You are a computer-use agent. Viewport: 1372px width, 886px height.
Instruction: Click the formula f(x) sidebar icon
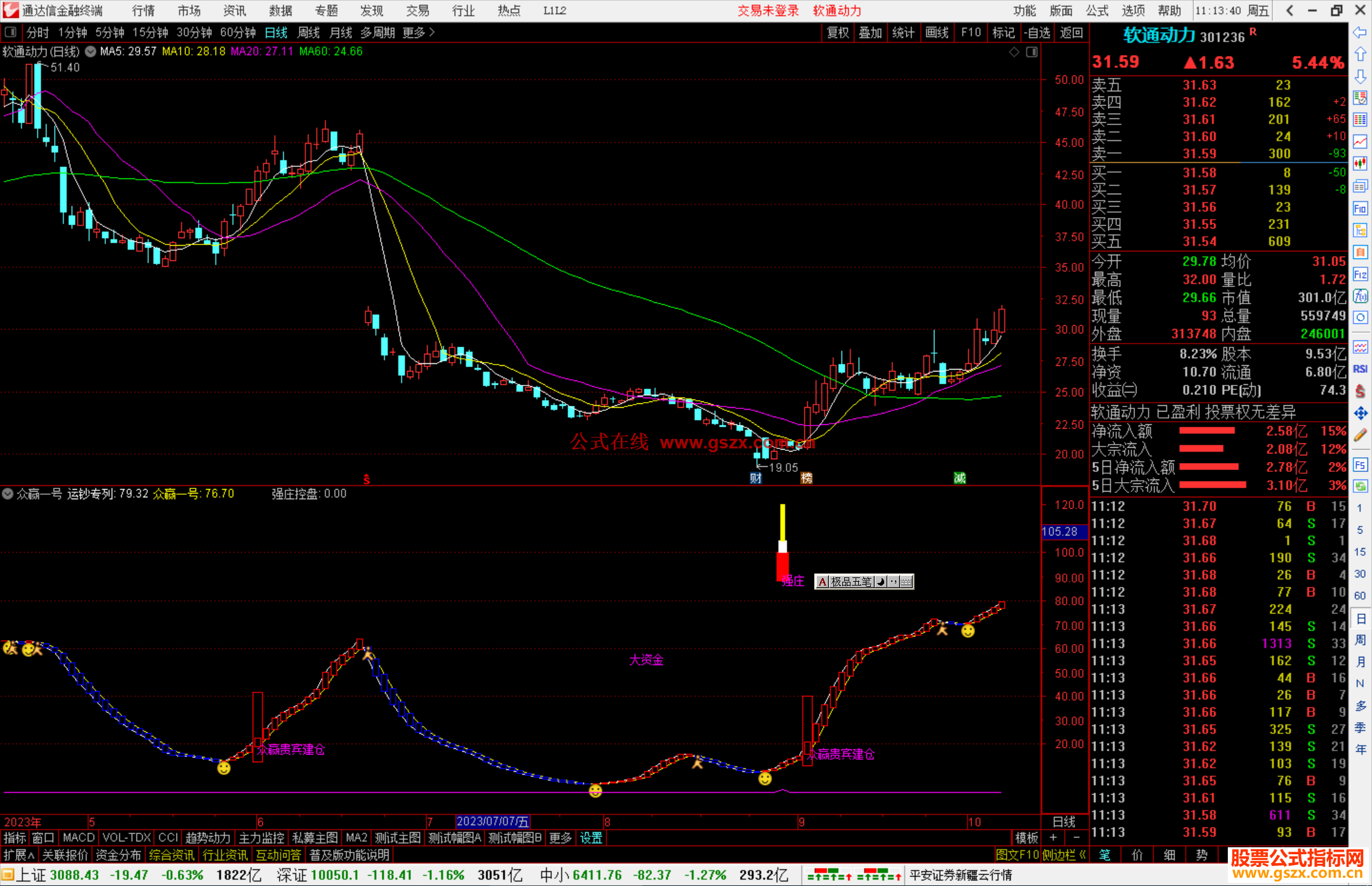pos(1360,296)
